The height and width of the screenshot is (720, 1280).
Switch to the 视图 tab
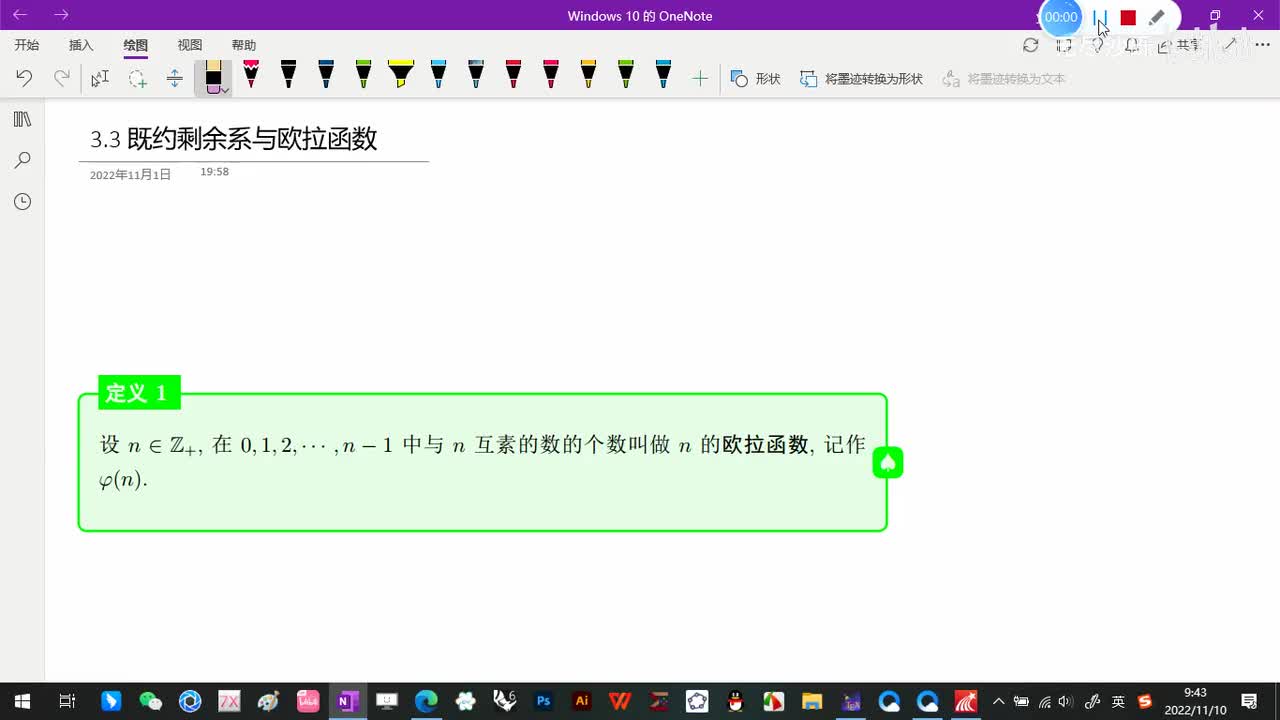point(190,45)
